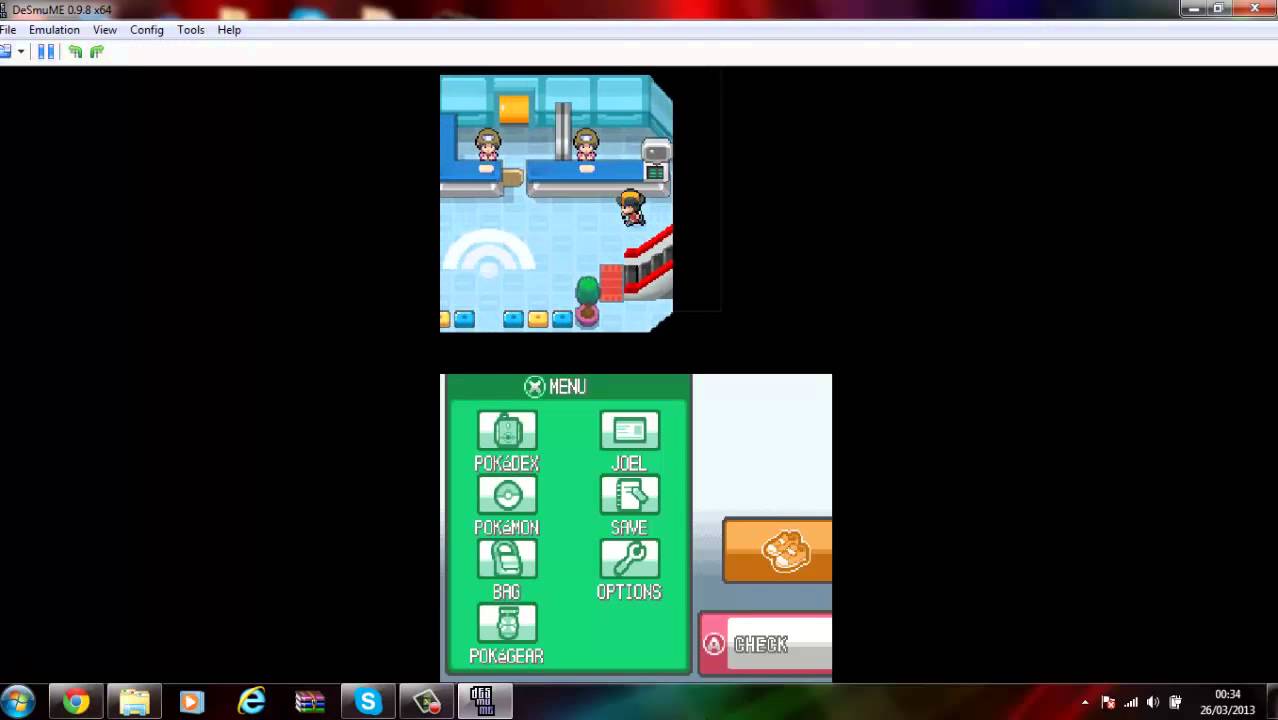
Task: Expand the recent ROM dropdown arrow
Action: click(x=20, y=52)
